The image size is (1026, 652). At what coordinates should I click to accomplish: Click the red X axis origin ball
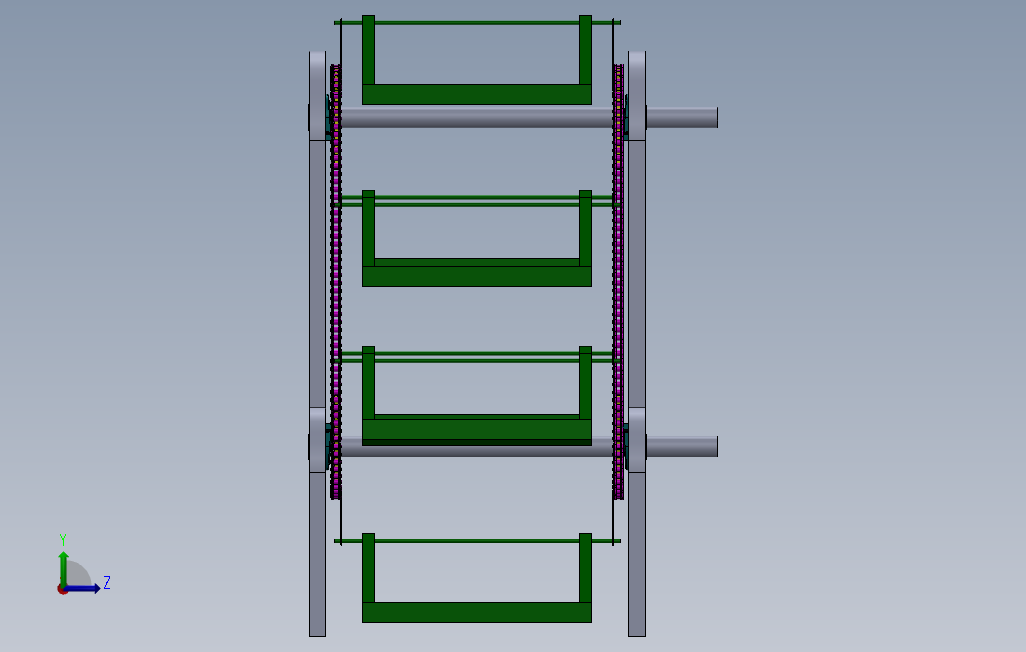pos(62,590)
